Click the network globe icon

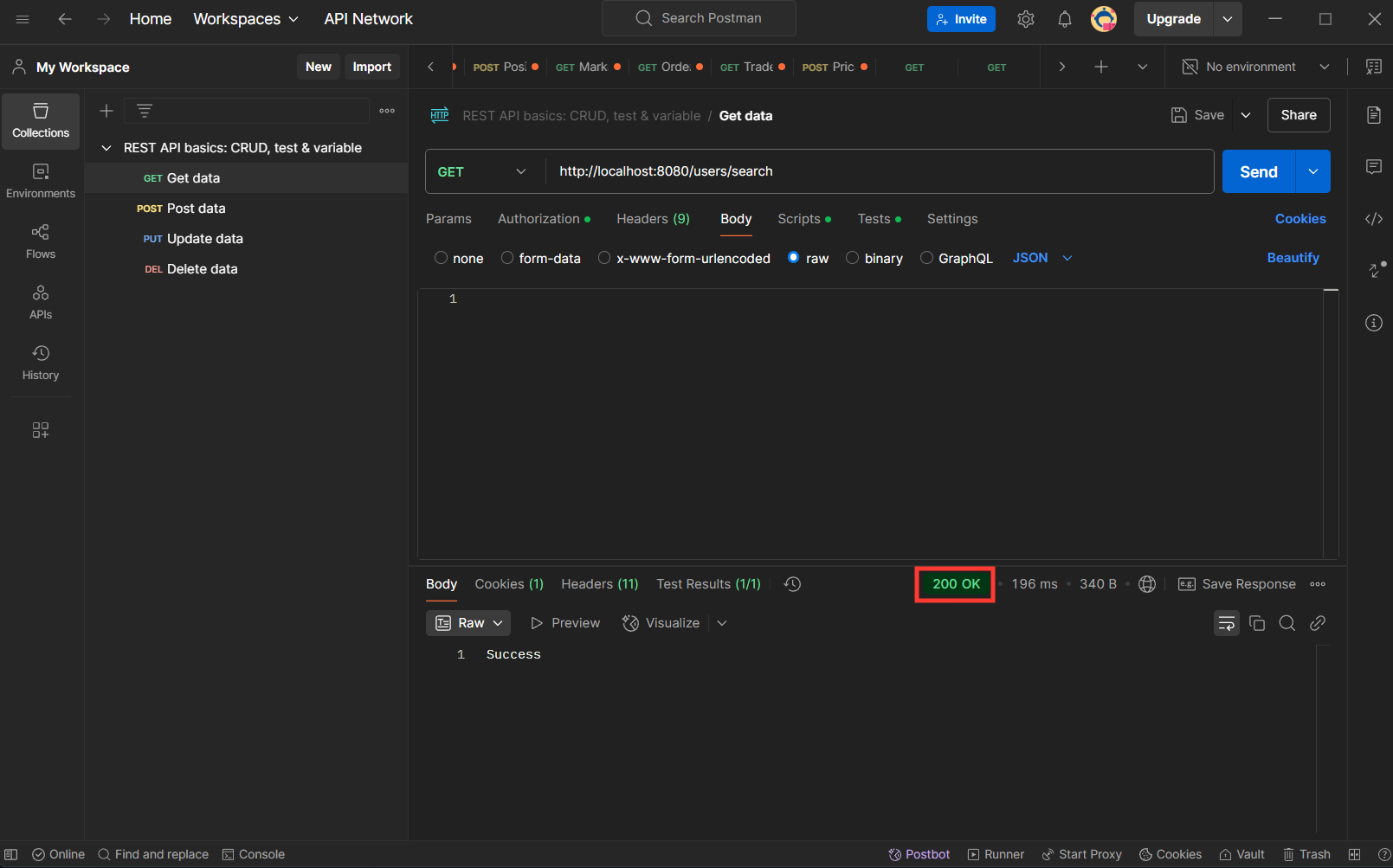pyautogui.click(x=1147, y=584)
